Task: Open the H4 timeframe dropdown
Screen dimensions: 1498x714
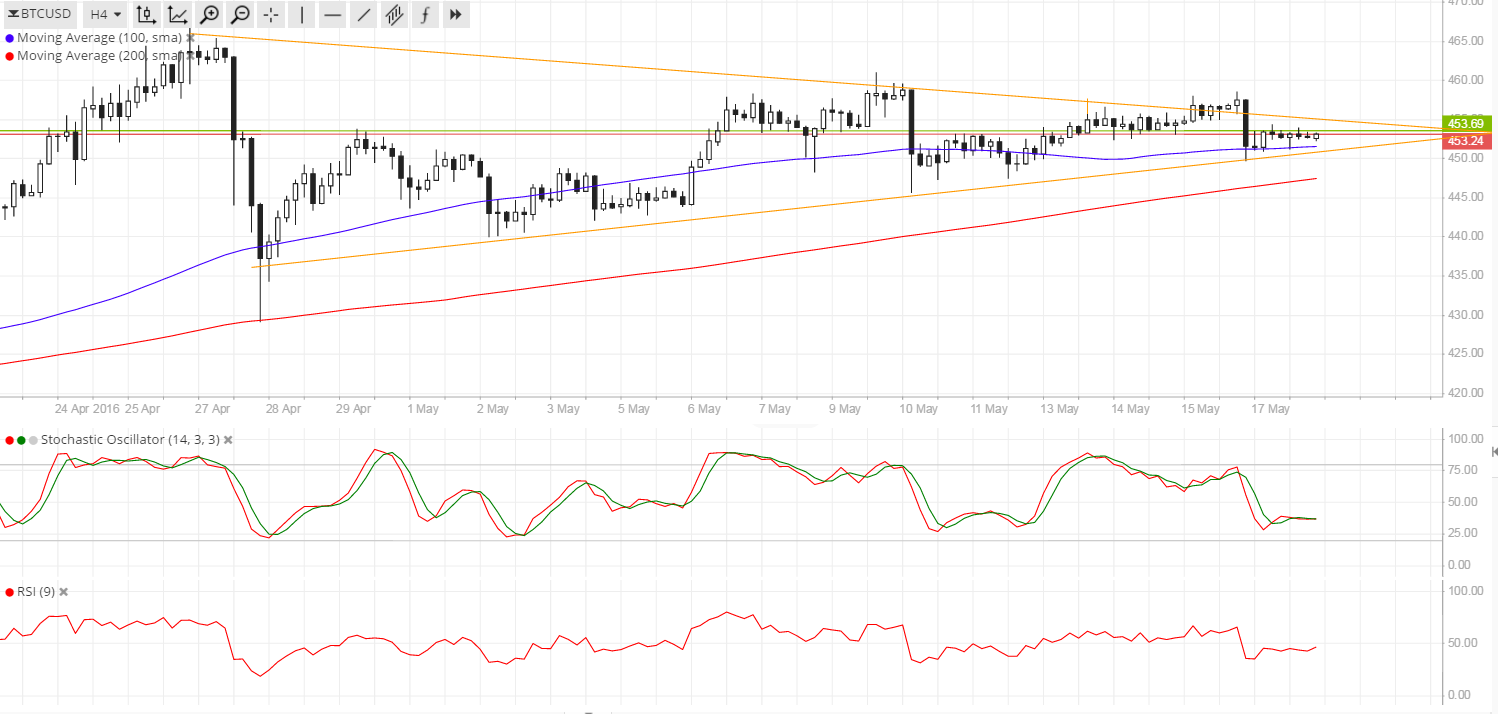Action: click(x=106, y=14)
